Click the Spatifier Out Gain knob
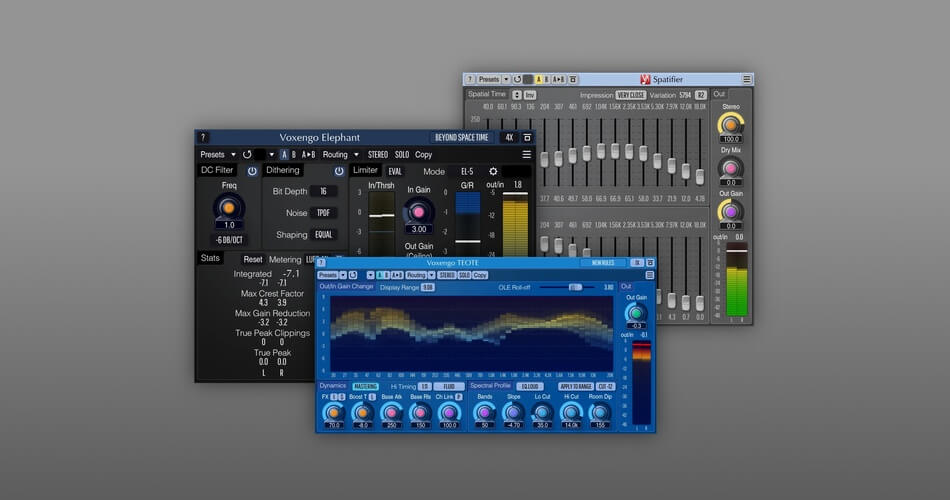The width and height of the screenshot is (950, 500). [x=731, y=212]
